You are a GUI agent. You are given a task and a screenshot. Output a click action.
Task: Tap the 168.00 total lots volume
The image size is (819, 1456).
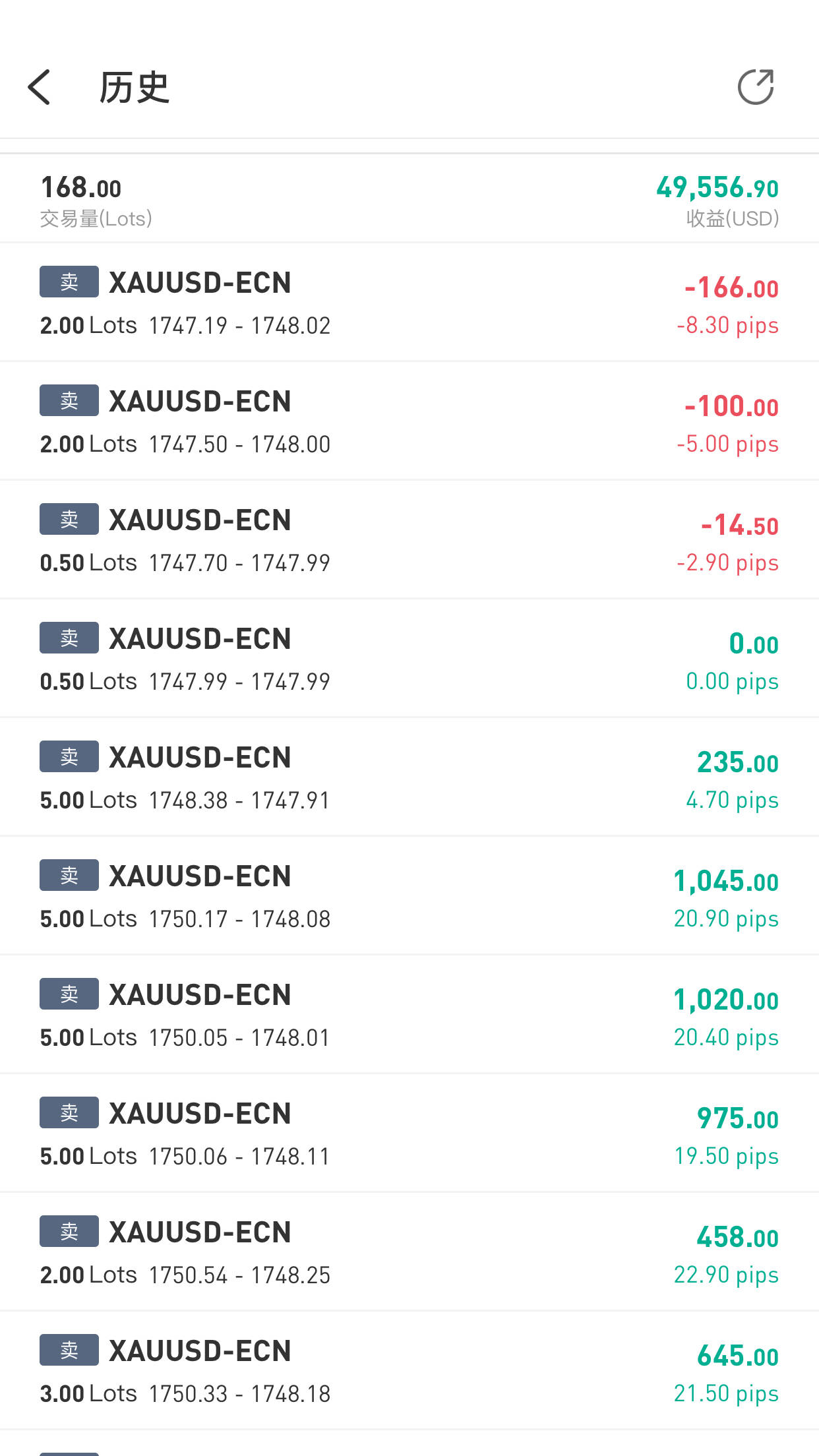[81, 188]
